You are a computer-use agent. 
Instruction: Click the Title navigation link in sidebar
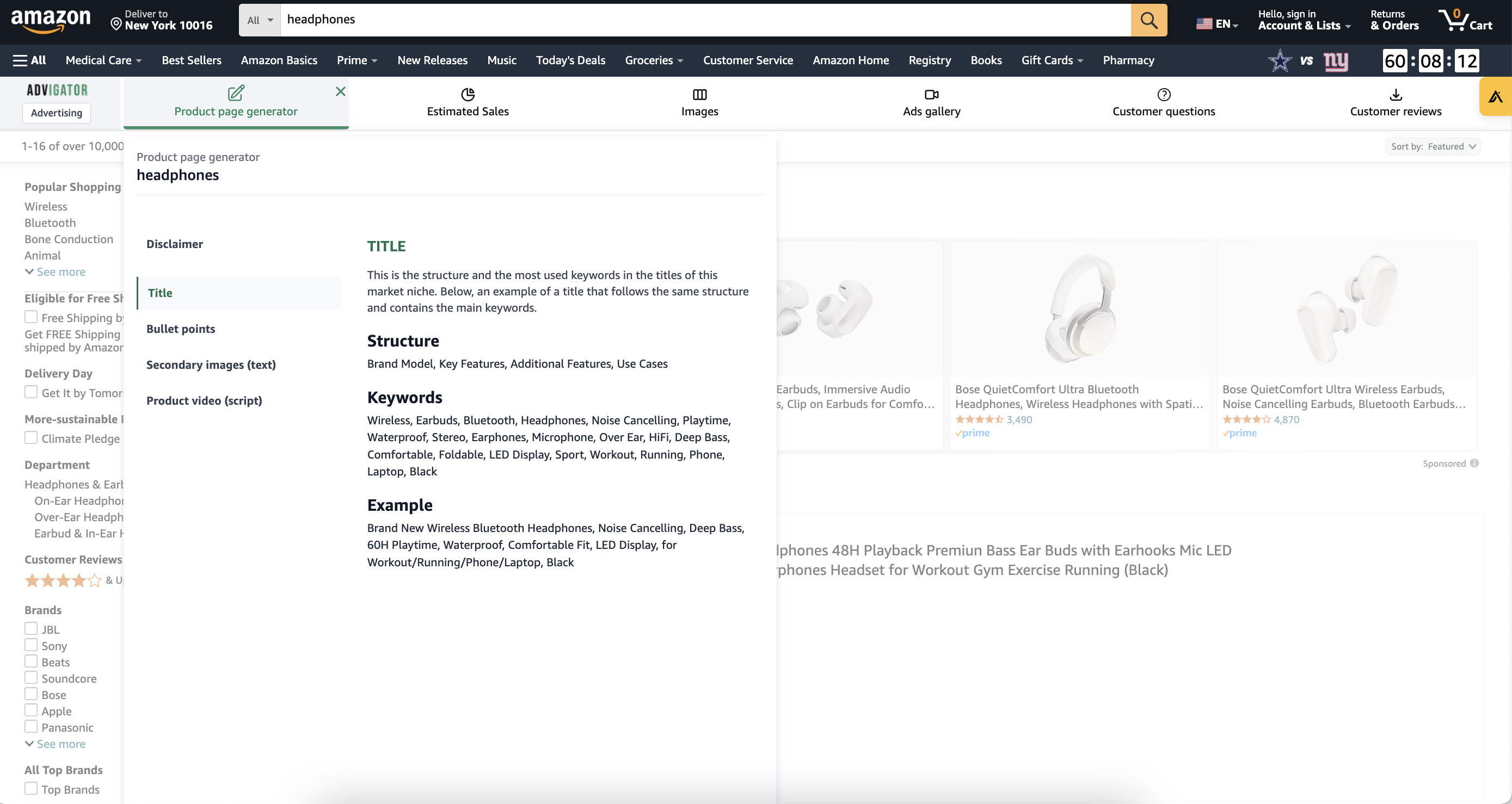pyautogui.click(x=160, y=293)
